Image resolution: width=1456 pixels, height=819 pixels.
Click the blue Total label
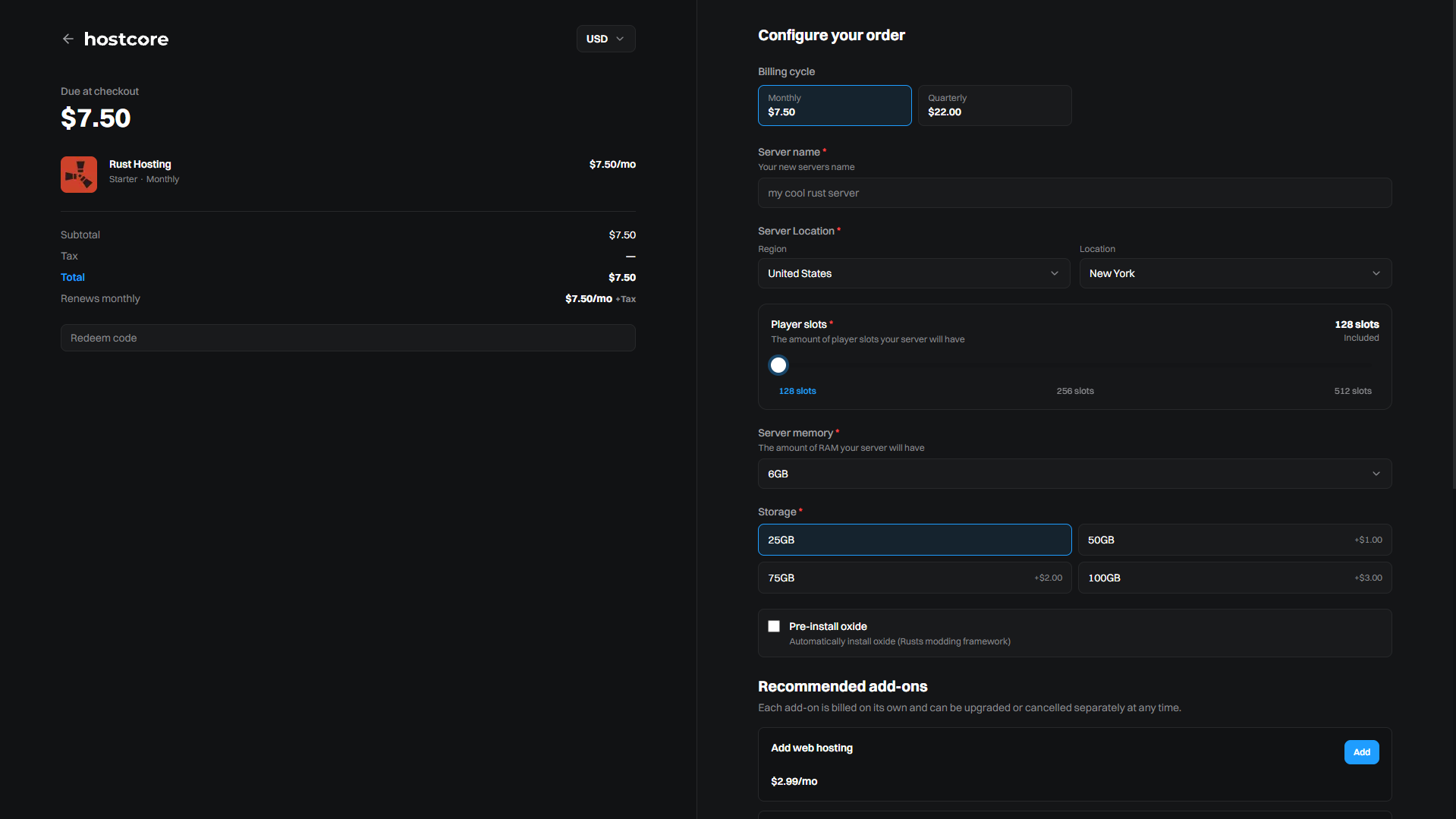point(73,277)
